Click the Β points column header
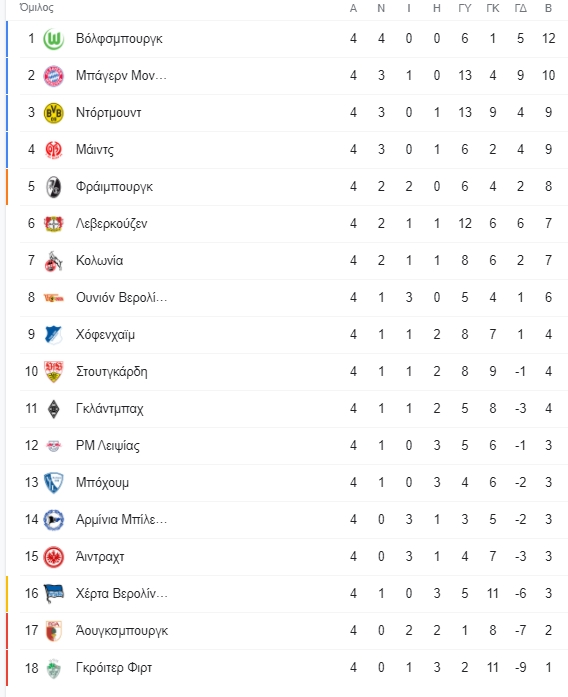This screenshot has height=697, width=568. pos(548,8)
